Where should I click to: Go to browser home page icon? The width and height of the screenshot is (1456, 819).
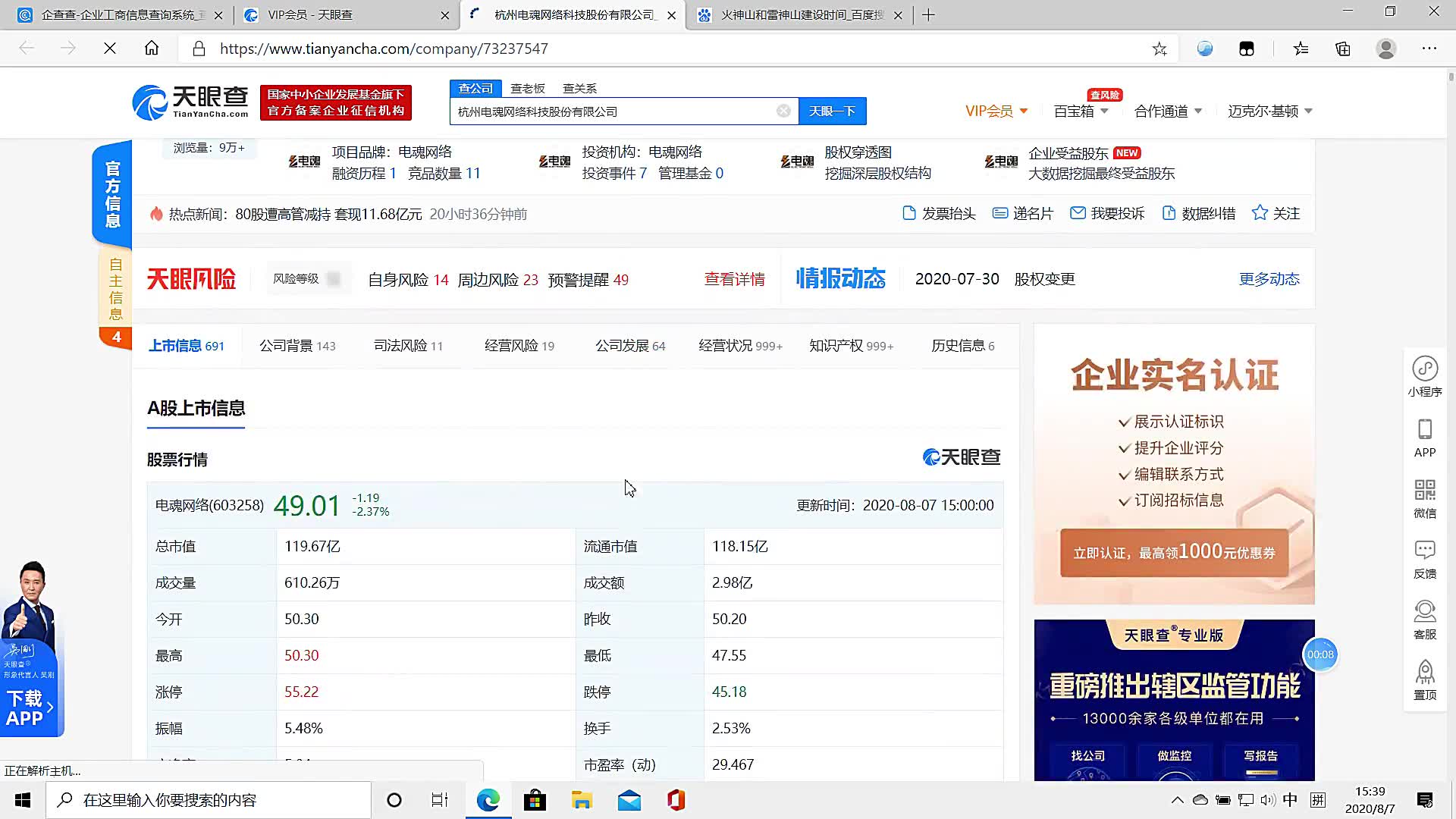(x=152, y=49)
